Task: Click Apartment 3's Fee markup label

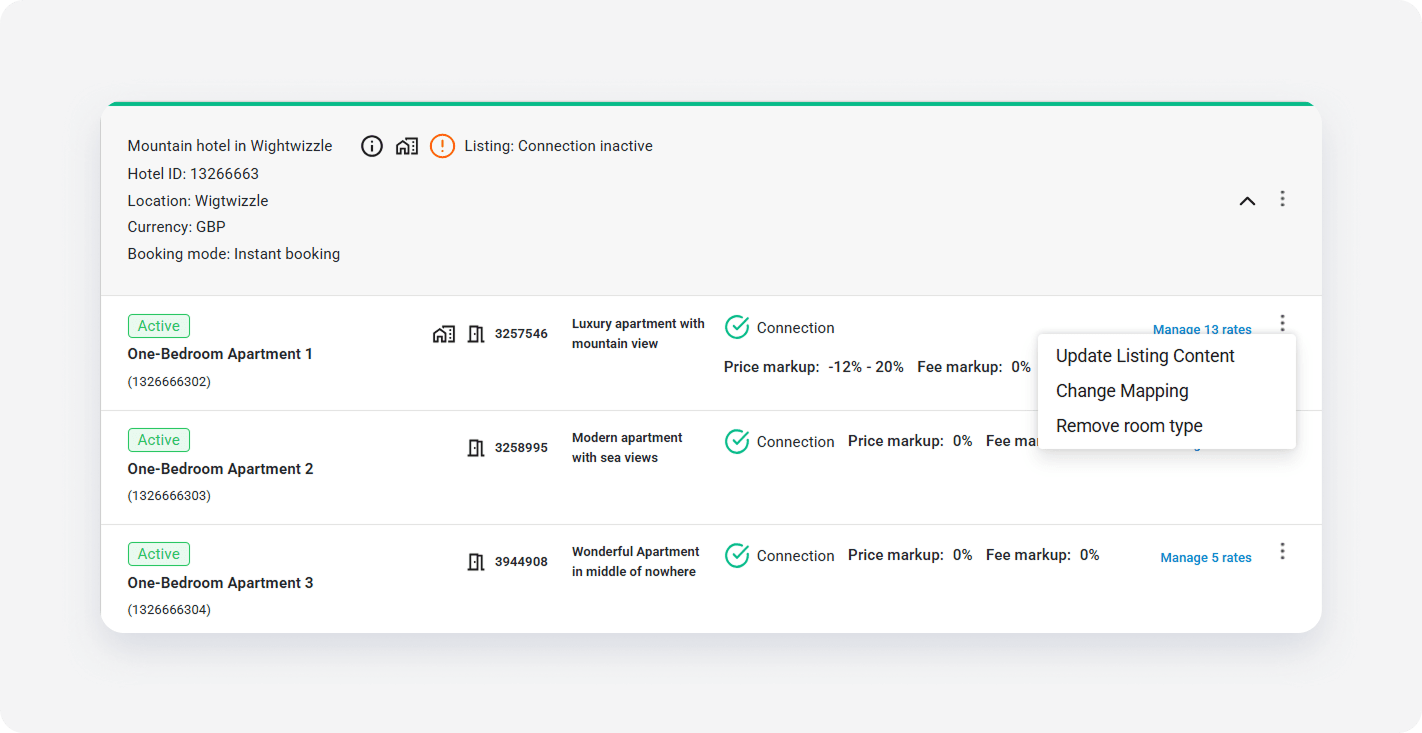Action: [1029, 555]
